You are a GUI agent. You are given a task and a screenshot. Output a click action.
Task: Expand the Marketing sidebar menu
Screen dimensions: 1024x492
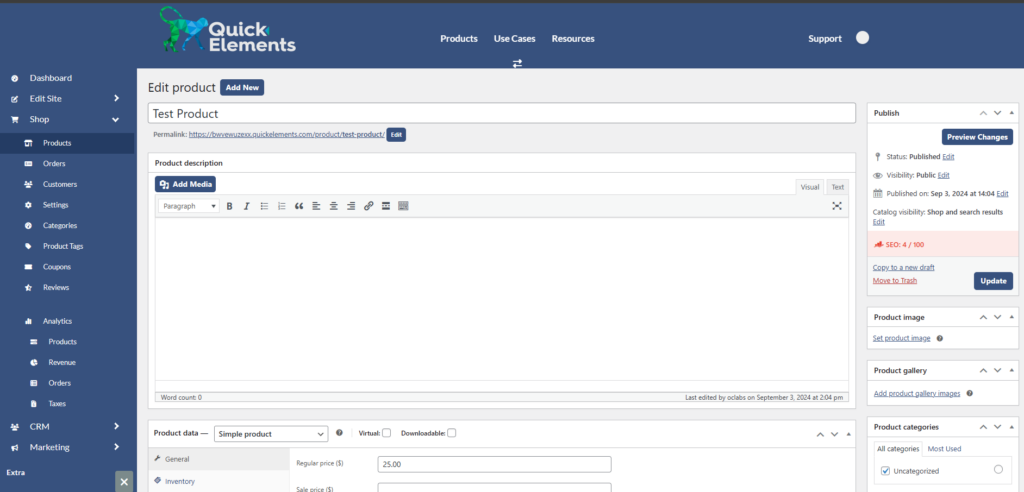pyautogui.click(x=116, y=447)
